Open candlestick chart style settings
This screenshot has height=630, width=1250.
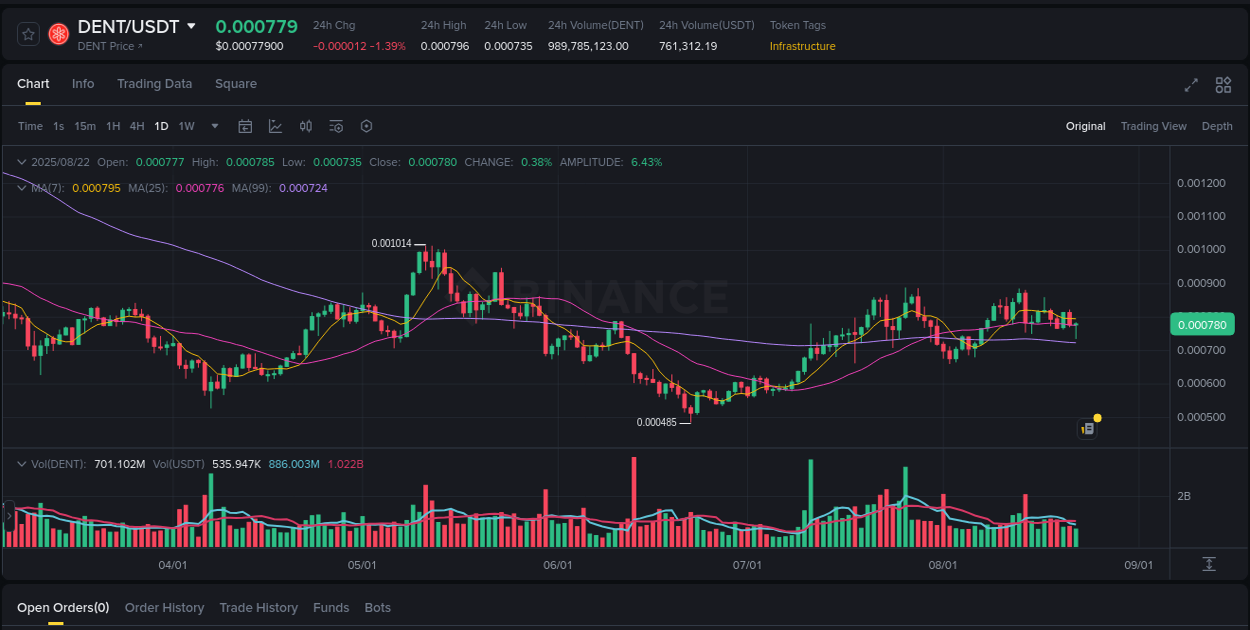point(306,126)
